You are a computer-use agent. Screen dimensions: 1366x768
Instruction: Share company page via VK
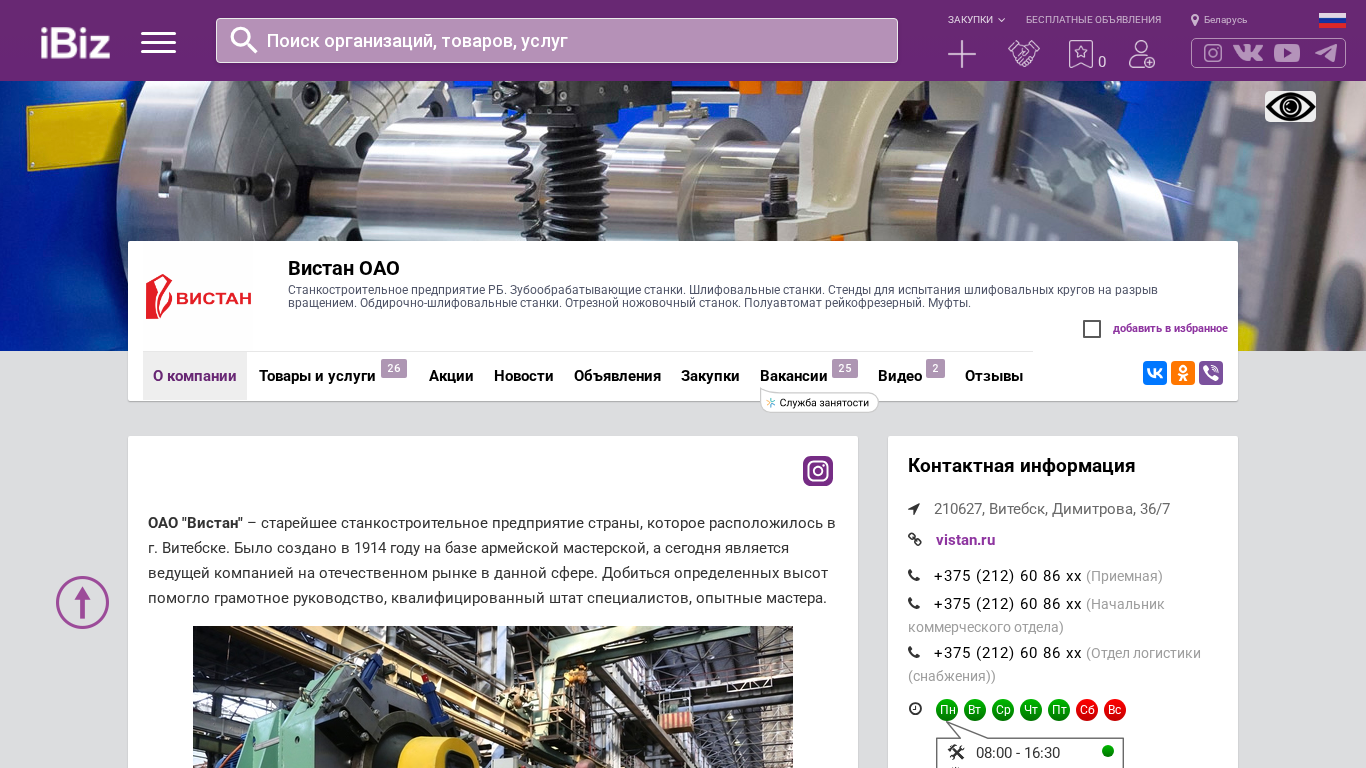(1155, 373)
